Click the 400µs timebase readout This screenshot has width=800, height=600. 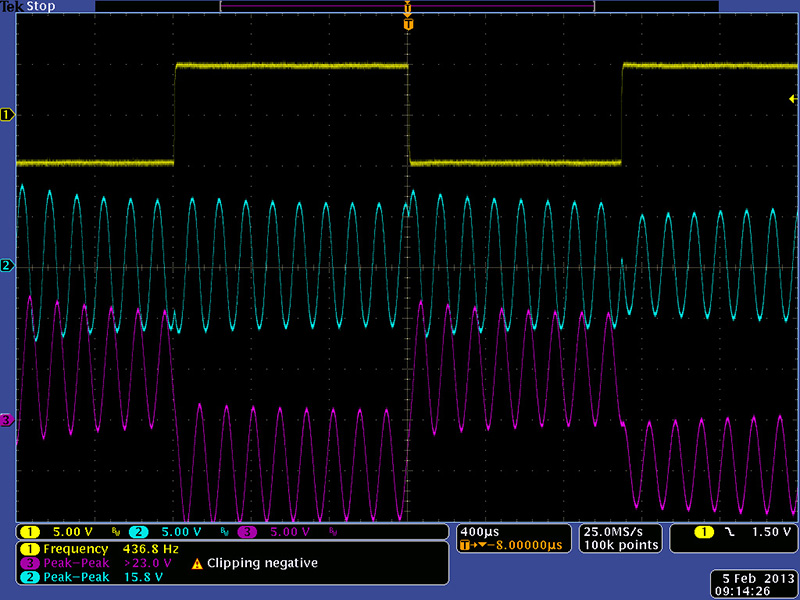click(x=480, y=531)
